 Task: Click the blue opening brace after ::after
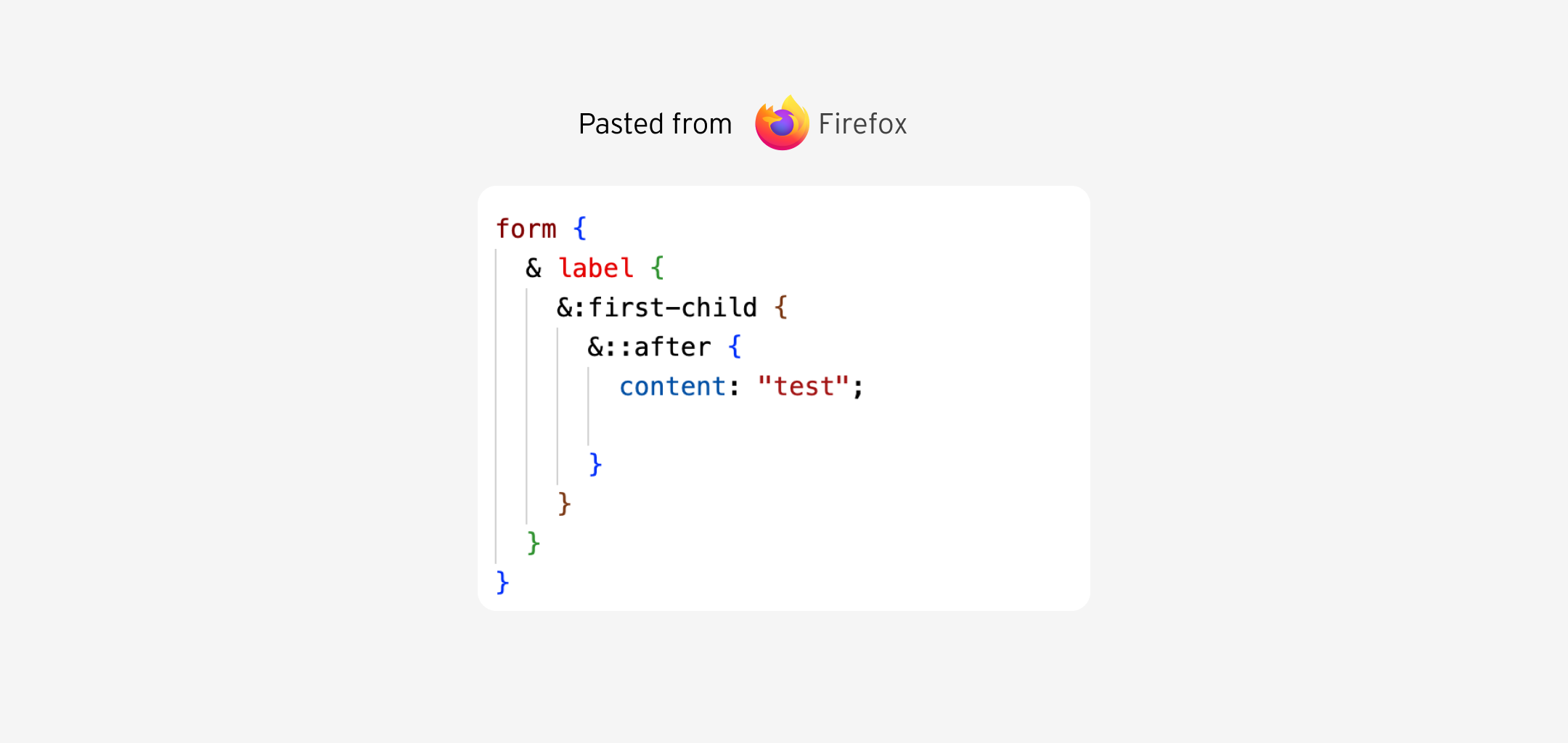735,347
